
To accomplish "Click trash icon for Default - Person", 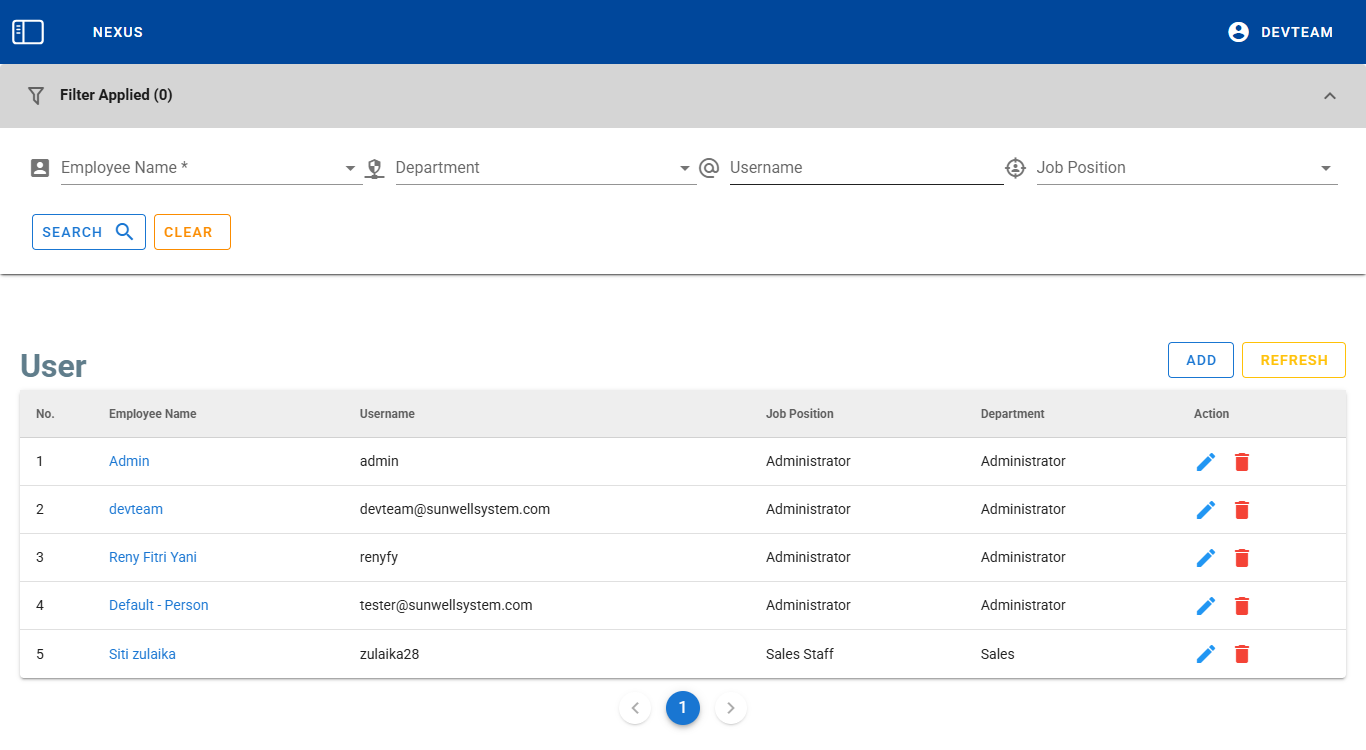I will coord(1242,606).
